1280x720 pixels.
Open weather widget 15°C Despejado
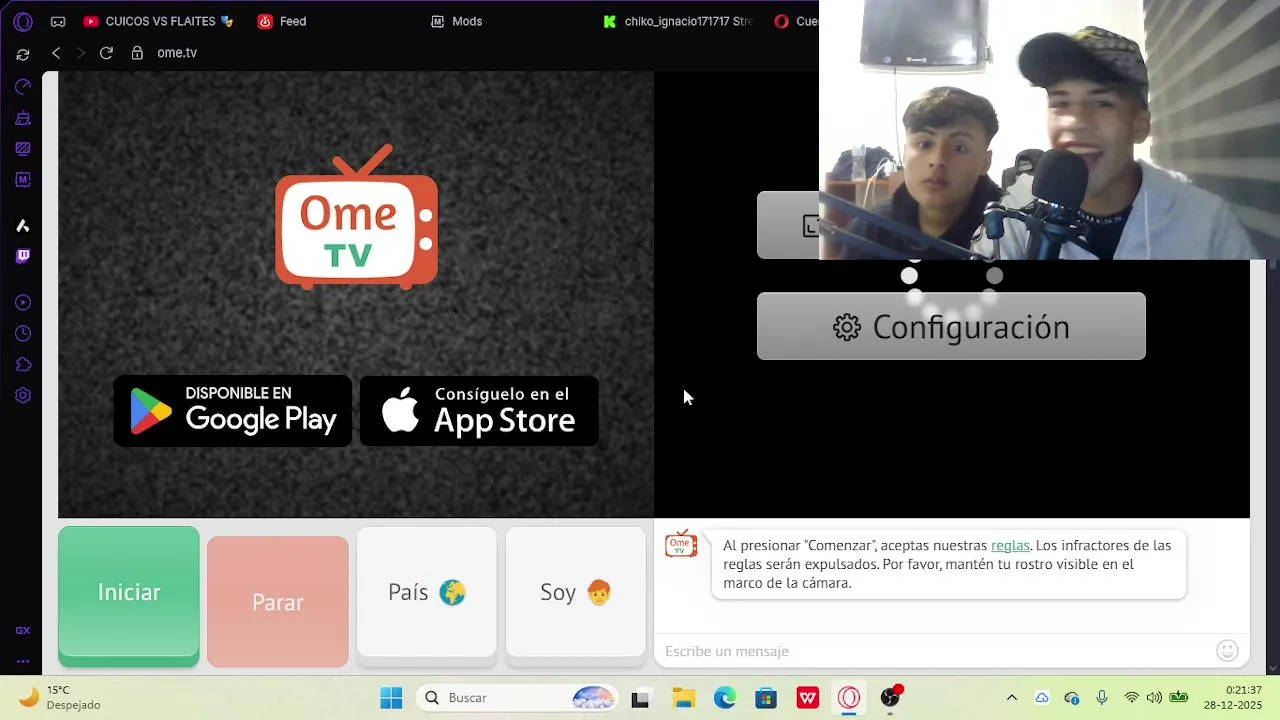tap(60, 698)
